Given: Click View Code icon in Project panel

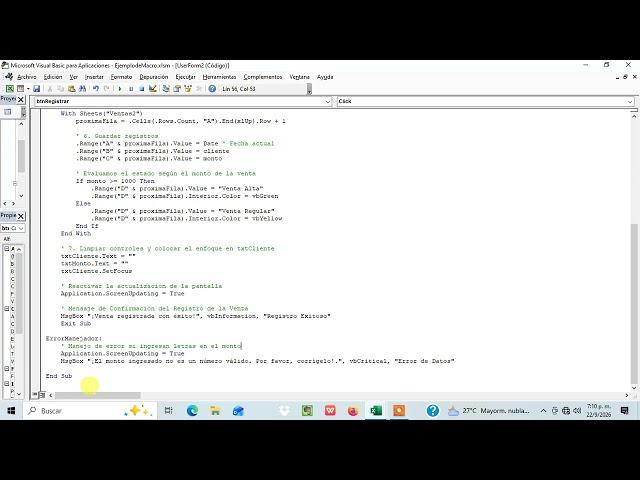Looking at the screenshot, I should (7, 112).
